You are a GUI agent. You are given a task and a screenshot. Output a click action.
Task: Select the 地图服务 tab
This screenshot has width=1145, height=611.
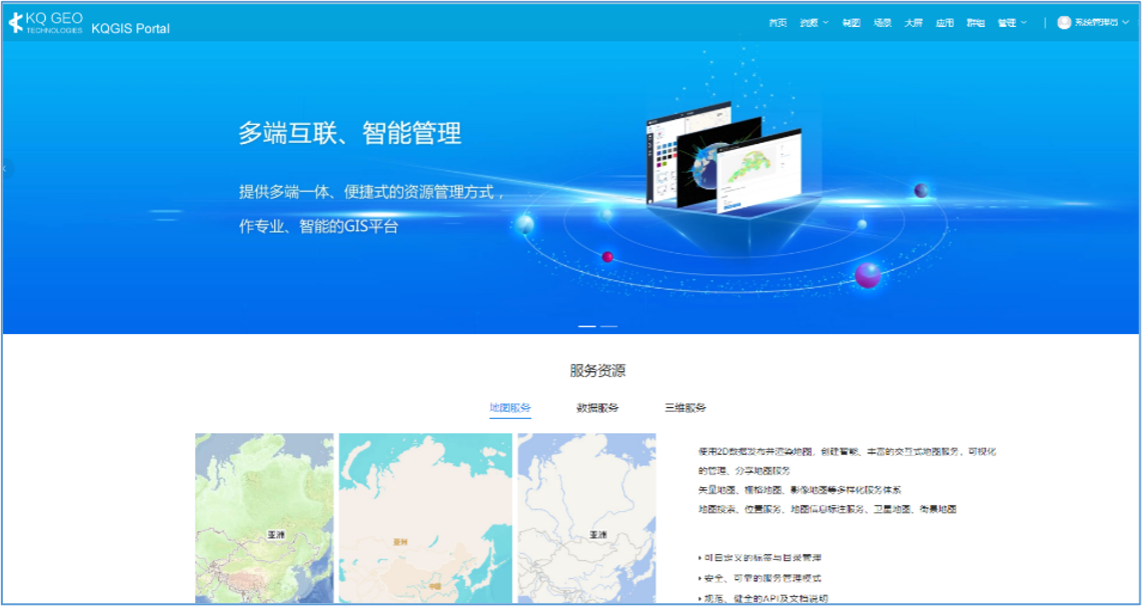pyautogui.click(x=510, y=408)
